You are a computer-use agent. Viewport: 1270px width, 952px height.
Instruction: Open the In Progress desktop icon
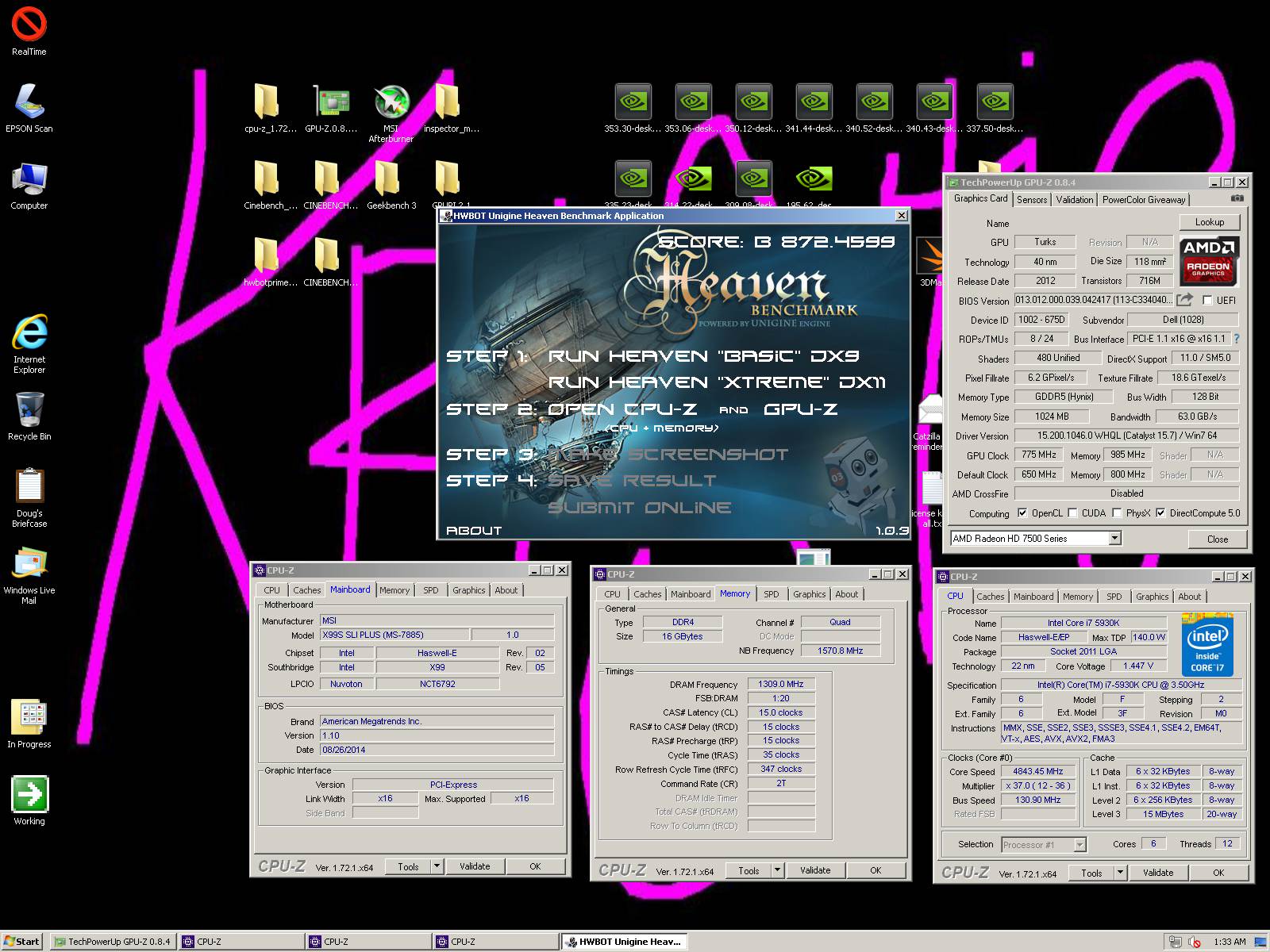[29, 724]
